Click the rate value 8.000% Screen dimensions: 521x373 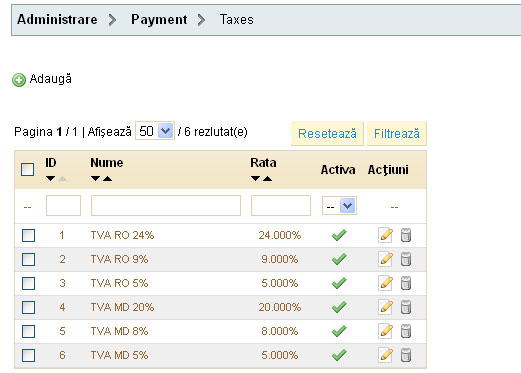click(x=280, y=331)
